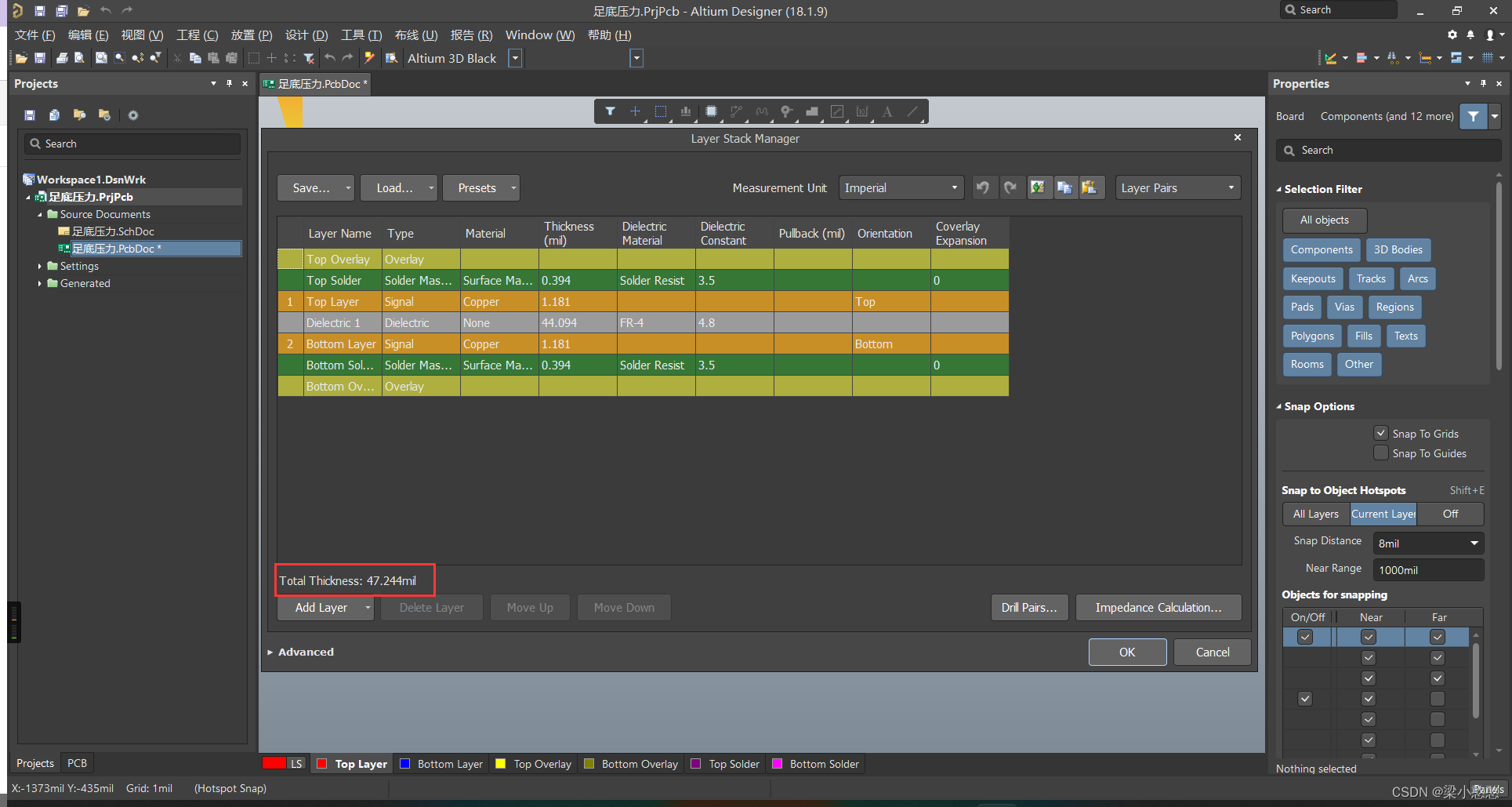Image resolution: width=1512 pixels, height=807 pixels.
Task: Enable the Snap To Guides checkbox
Action: (1381, 453)
